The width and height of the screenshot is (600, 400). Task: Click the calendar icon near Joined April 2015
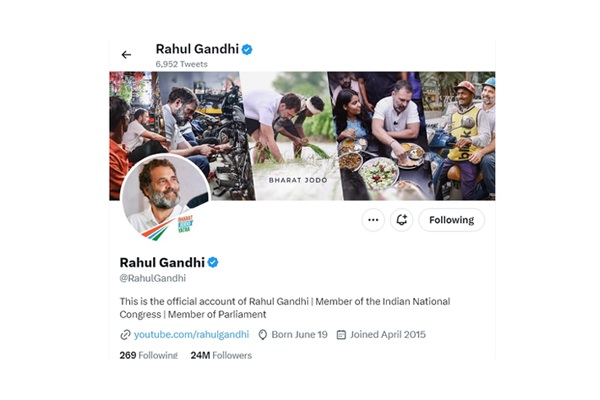point(341,335)
